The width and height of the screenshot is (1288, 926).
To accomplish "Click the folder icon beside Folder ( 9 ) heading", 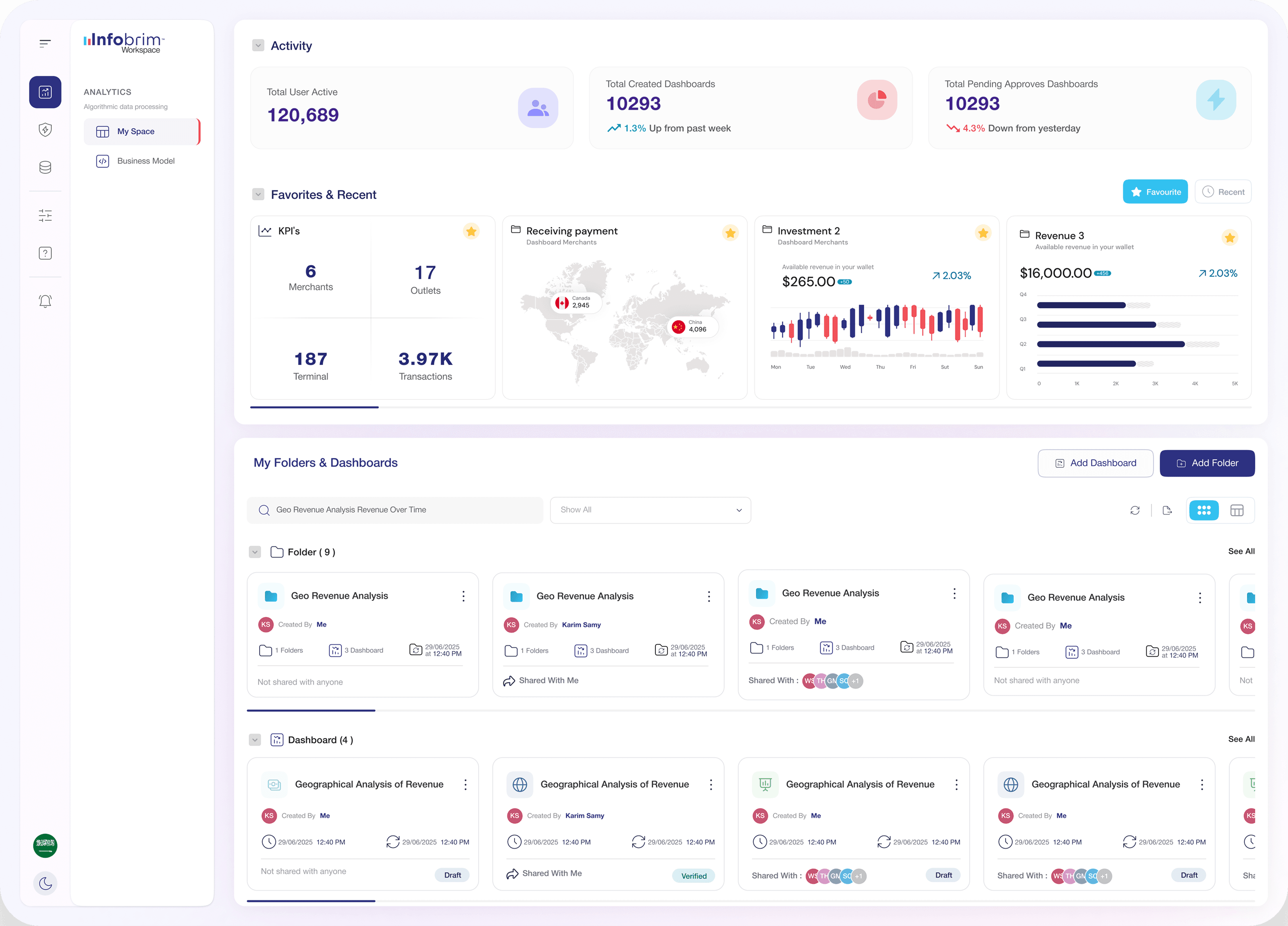I will 277,552.
